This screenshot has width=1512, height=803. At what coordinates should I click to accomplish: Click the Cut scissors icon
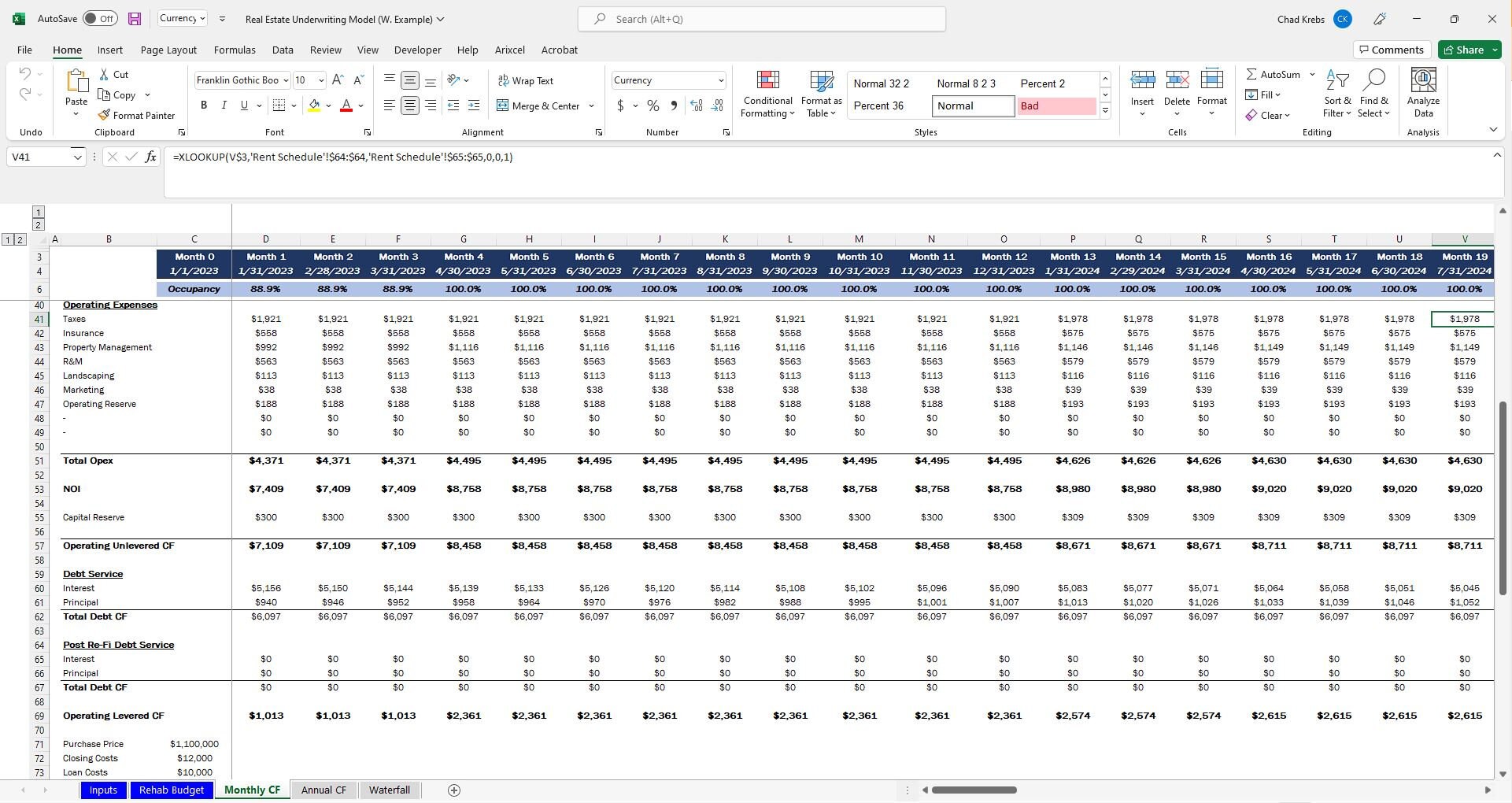click(104, 74)
